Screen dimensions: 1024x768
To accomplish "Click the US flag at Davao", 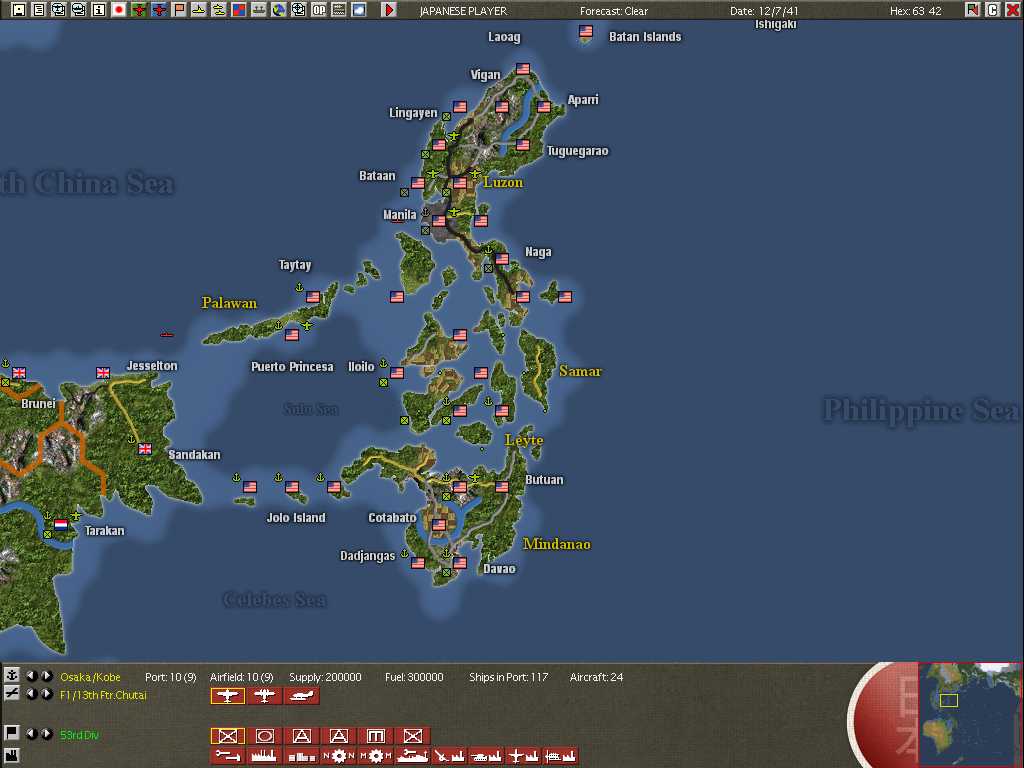I will click(460, 562).
